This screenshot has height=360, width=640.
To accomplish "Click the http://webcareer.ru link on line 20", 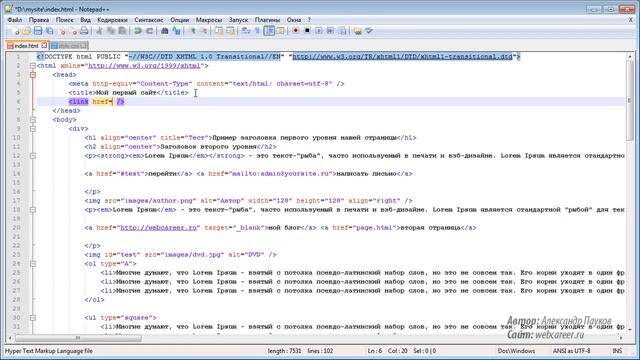I will (158, 227).
